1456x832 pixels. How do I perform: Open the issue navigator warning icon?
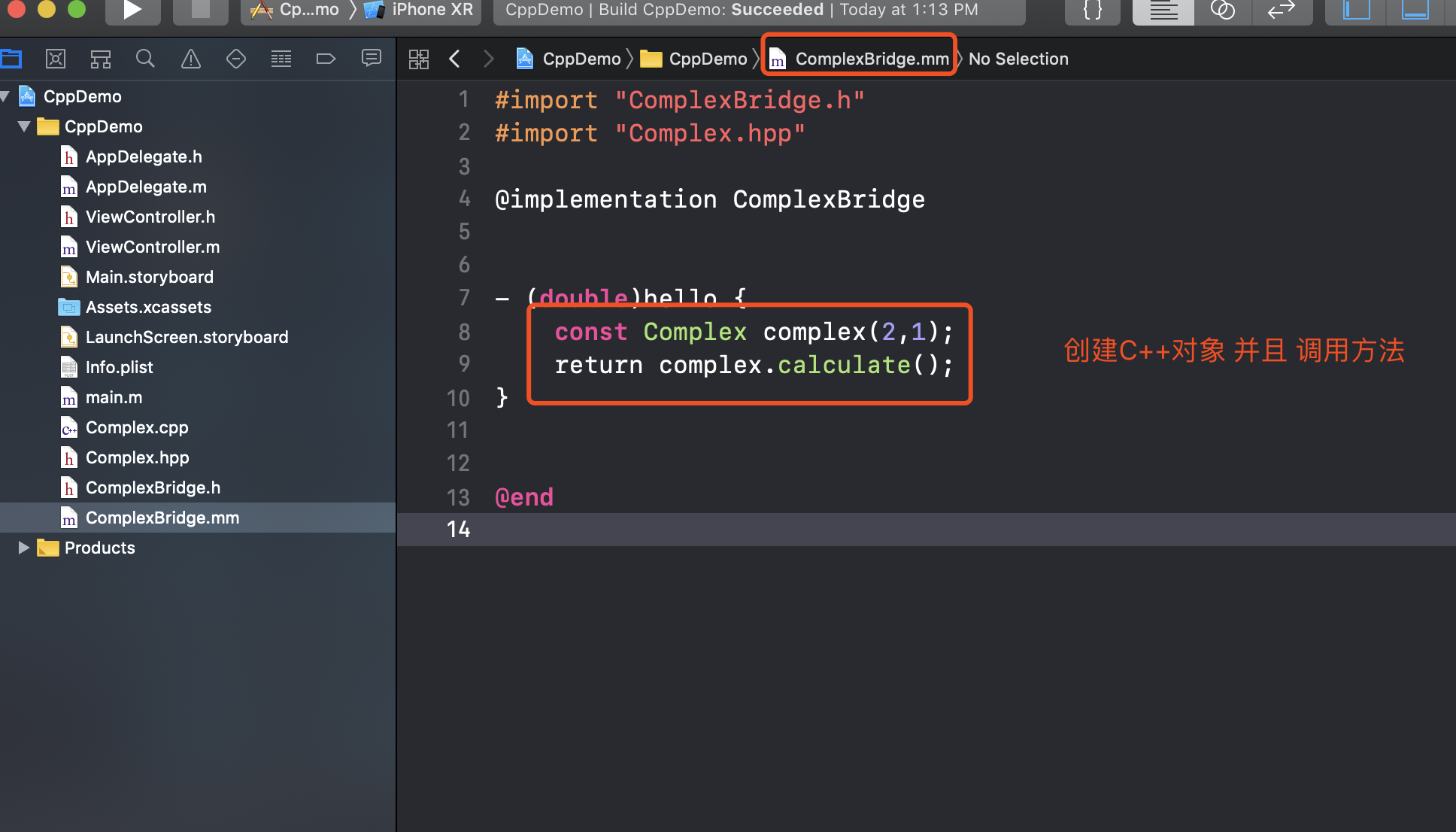pos(191,59)
